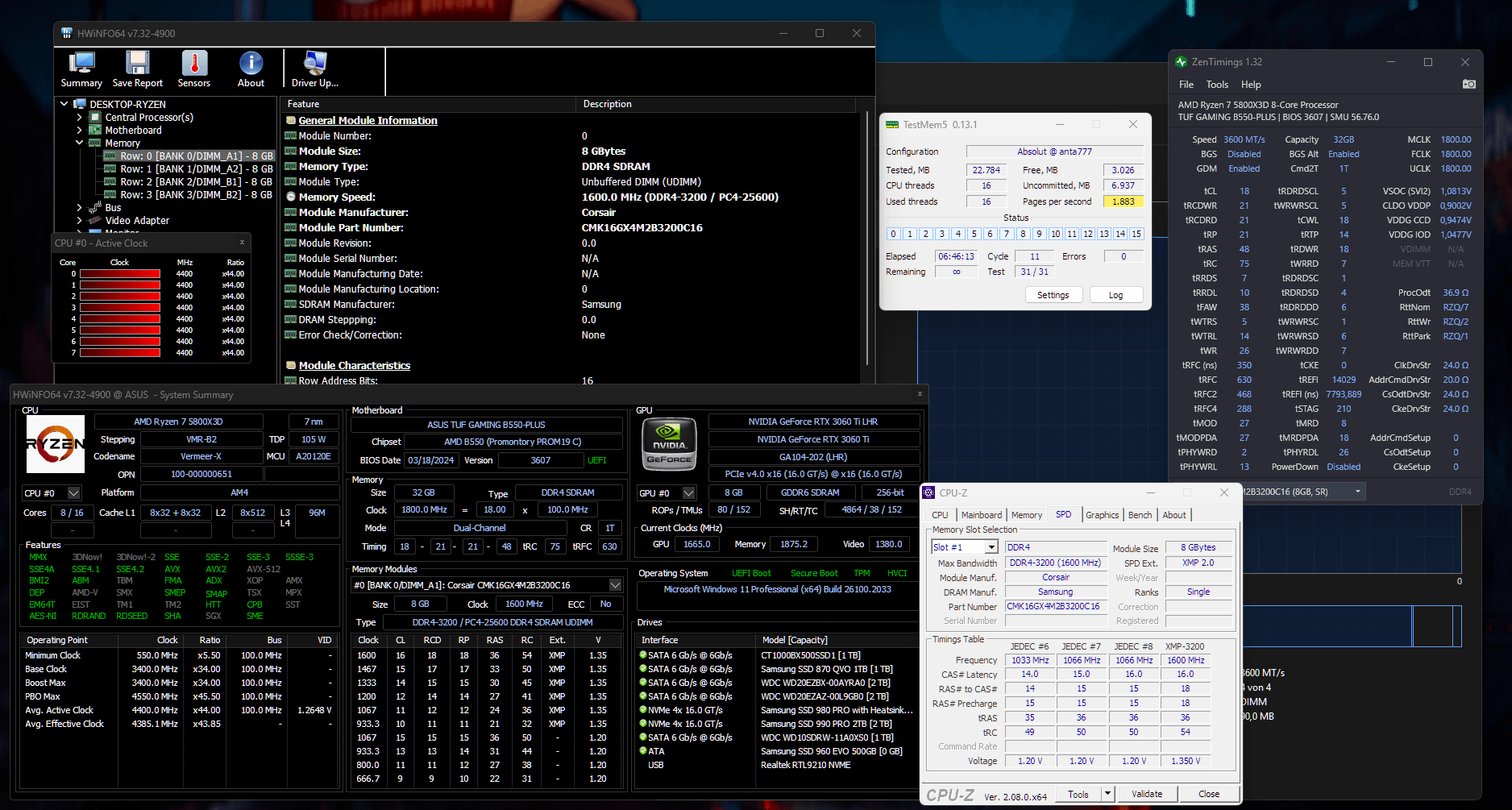The width and height of the screenshot is (1512, 810).
Task: Close the System Summary window
Action: point(920,393)
